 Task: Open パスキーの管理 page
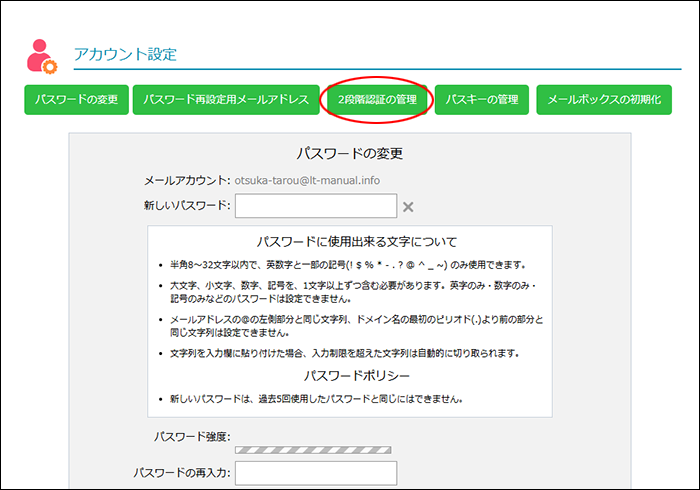tap(481, 100)
